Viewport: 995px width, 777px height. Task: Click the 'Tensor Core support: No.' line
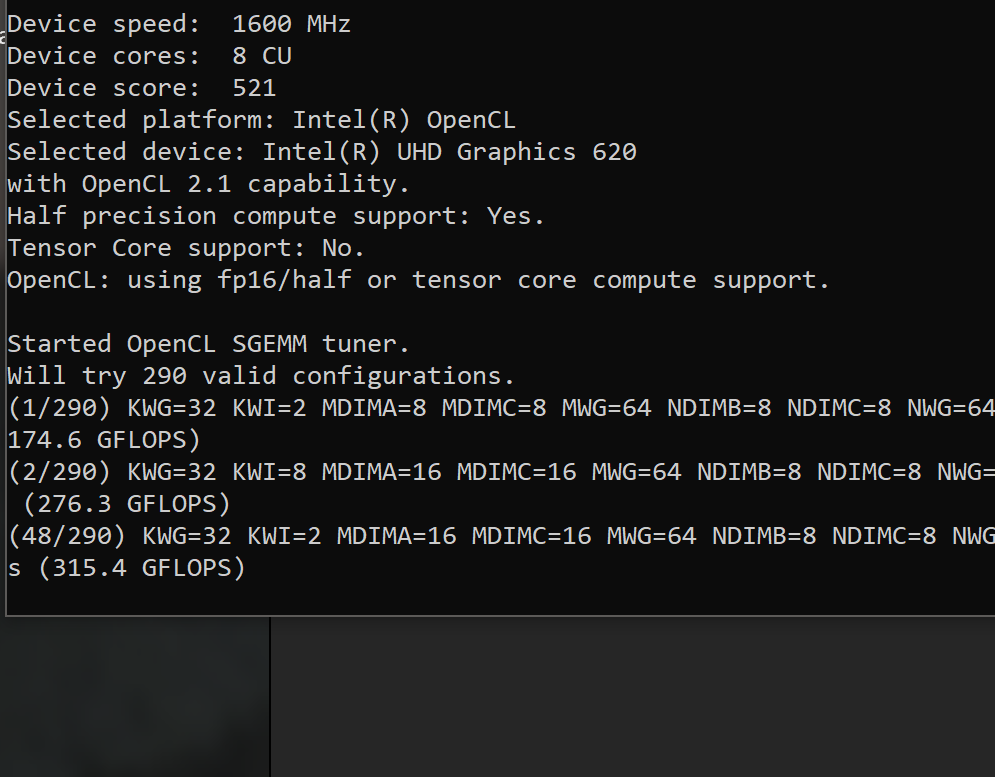[x=186, y=248]
